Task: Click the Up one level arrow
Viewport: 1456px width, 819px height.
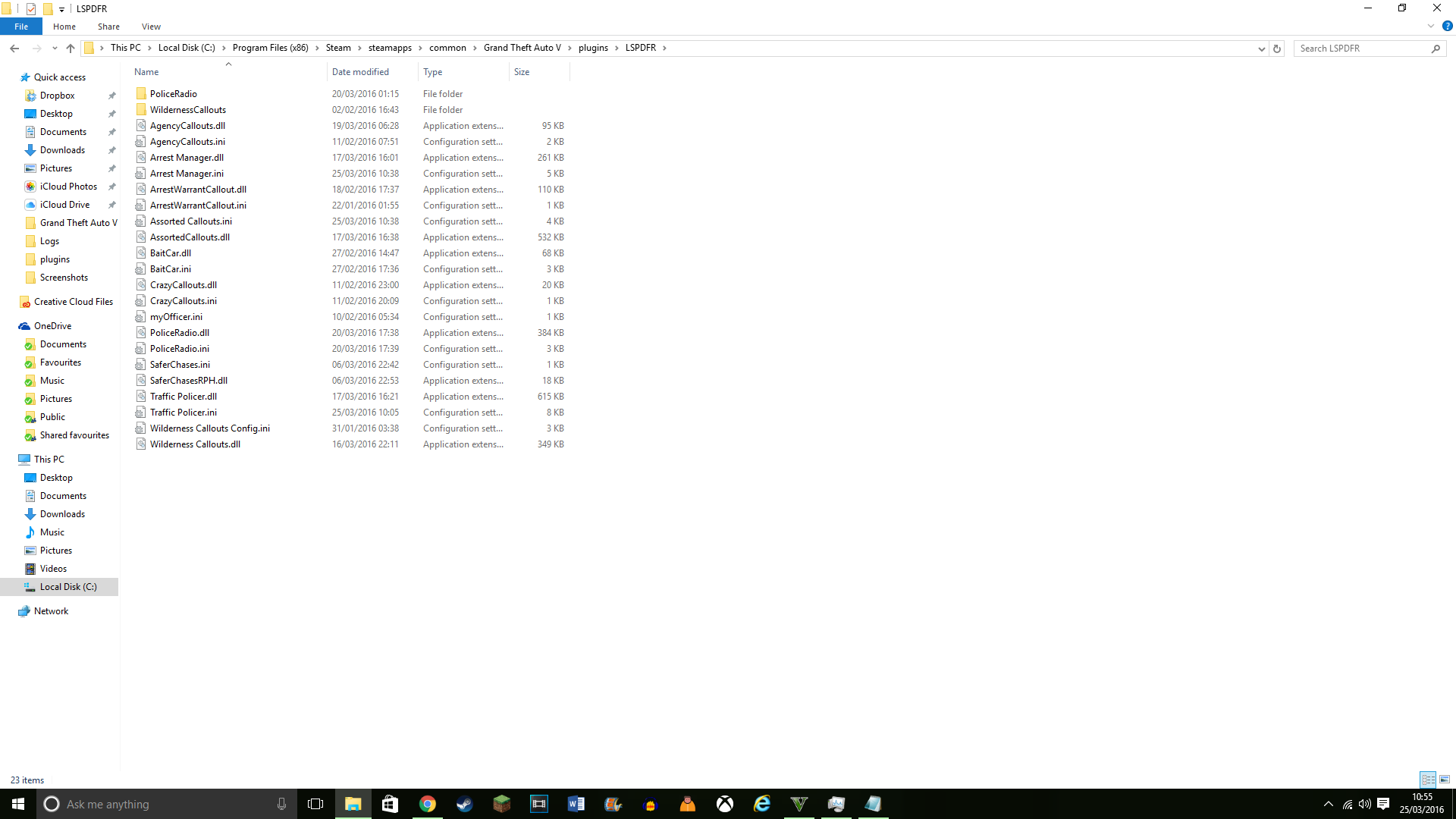Action: tap(71, 49)
